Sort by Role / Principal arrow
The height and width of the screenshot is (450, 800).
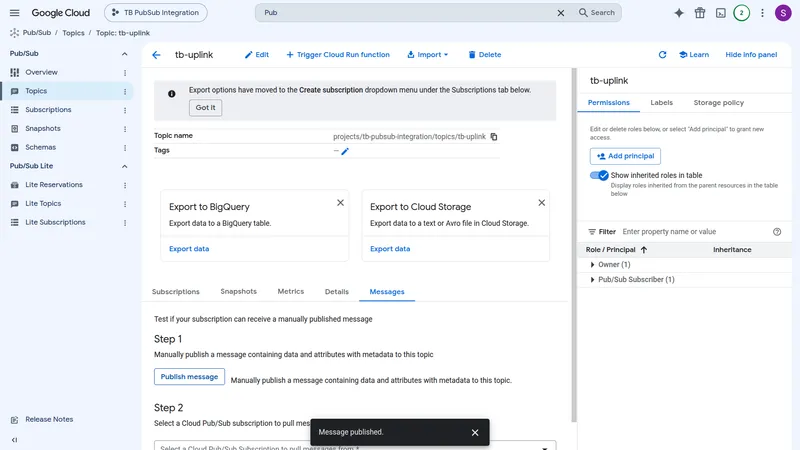click(644, 250)
